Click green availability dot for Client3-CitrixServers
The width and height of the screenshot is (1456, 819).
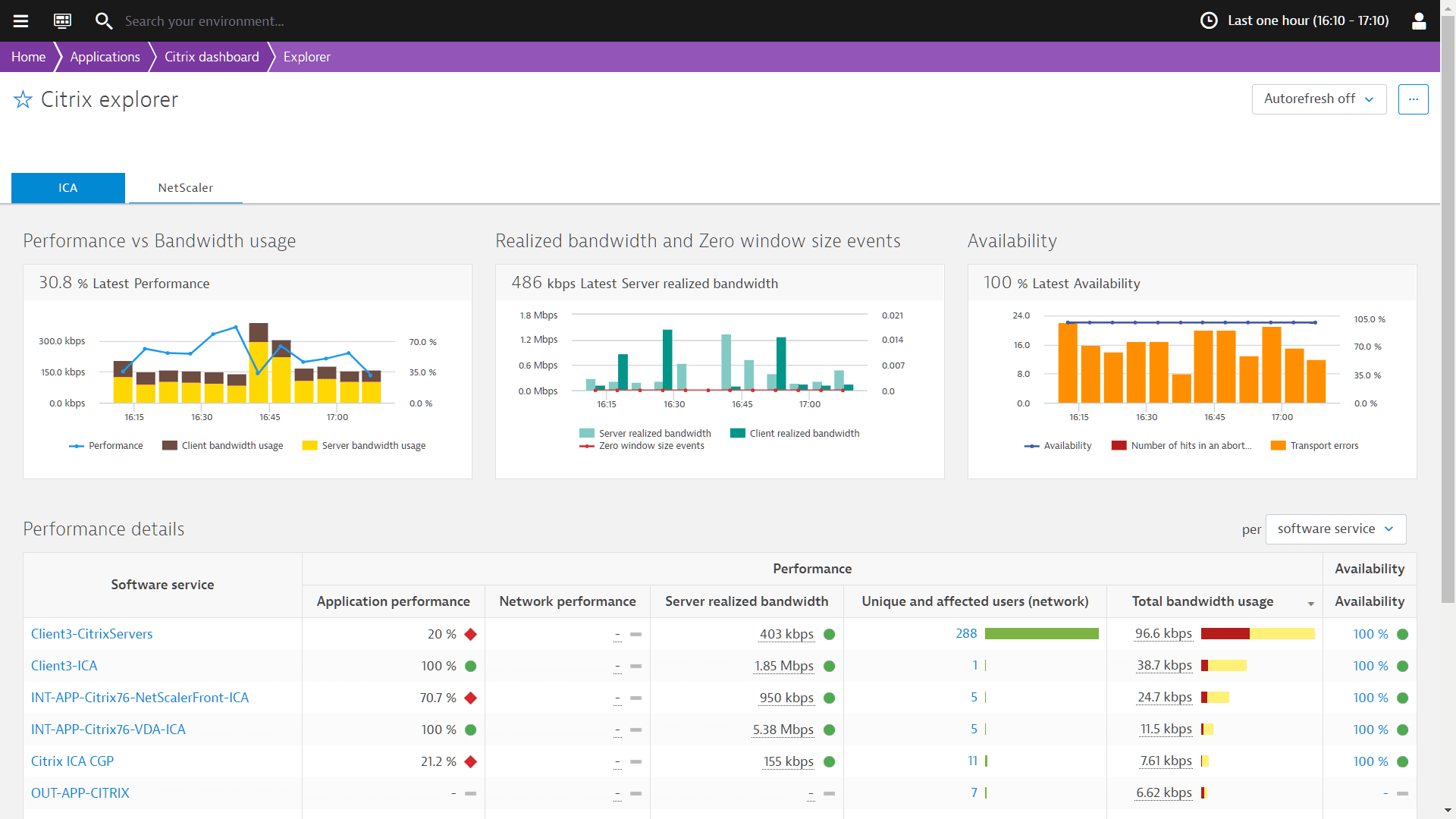pyautogui.click(x=1402, y=634)
